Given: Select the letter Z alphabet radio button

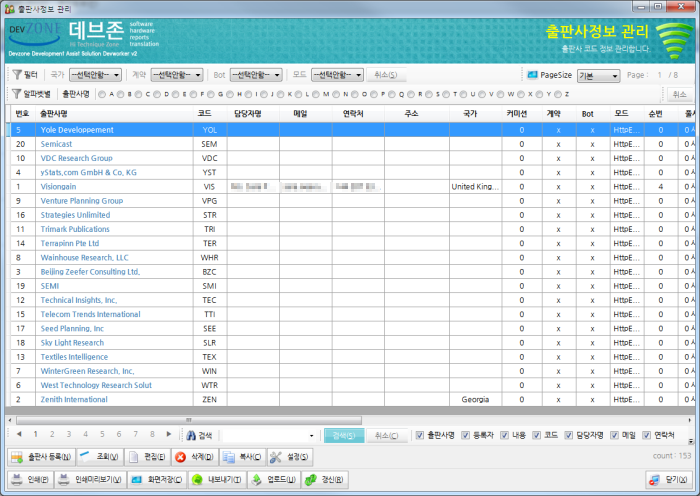Looking at the screenshot, I should (x=558, y=94).
